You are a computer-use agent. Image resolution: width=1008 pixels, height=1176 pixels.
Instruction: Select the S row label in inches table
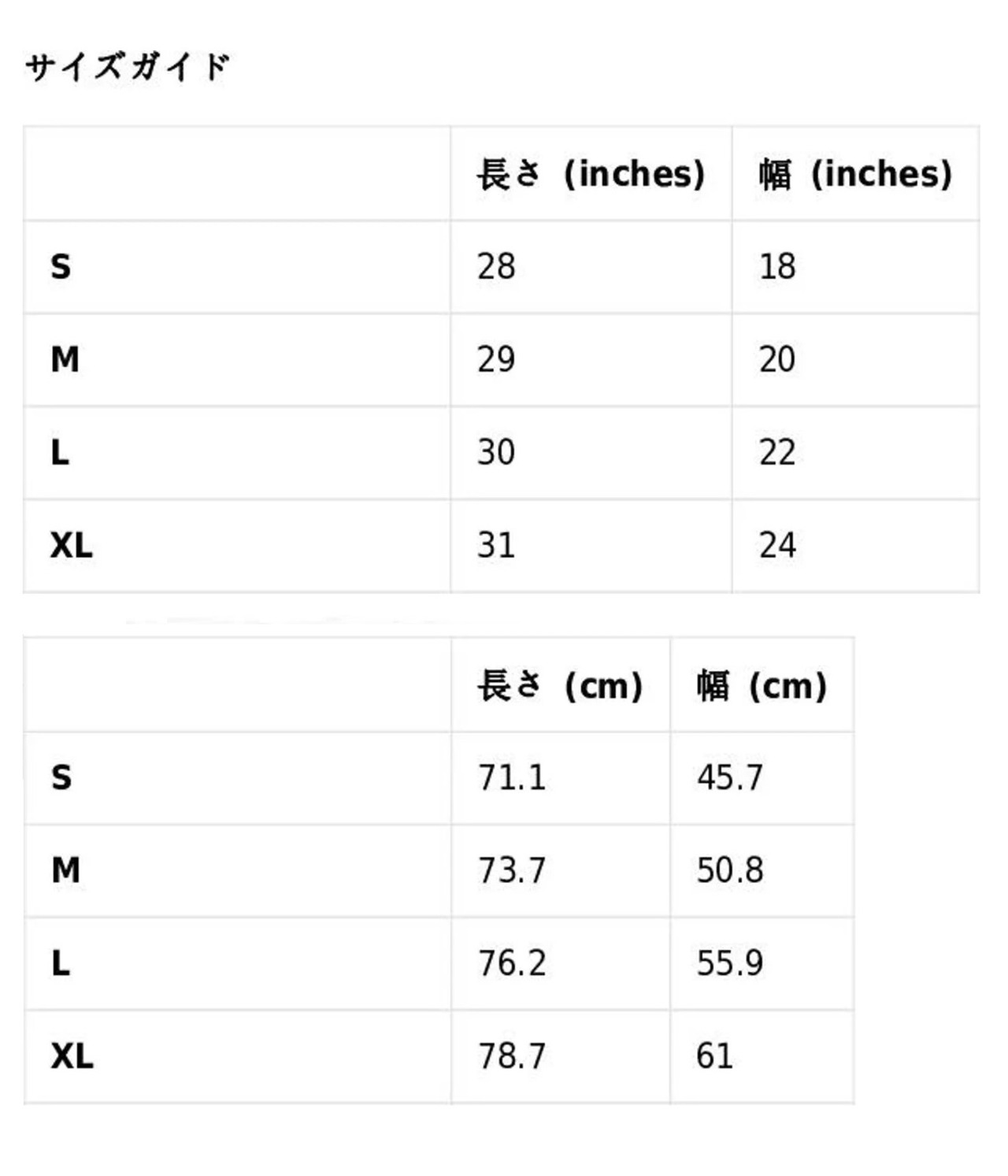(x=61, y=267)
